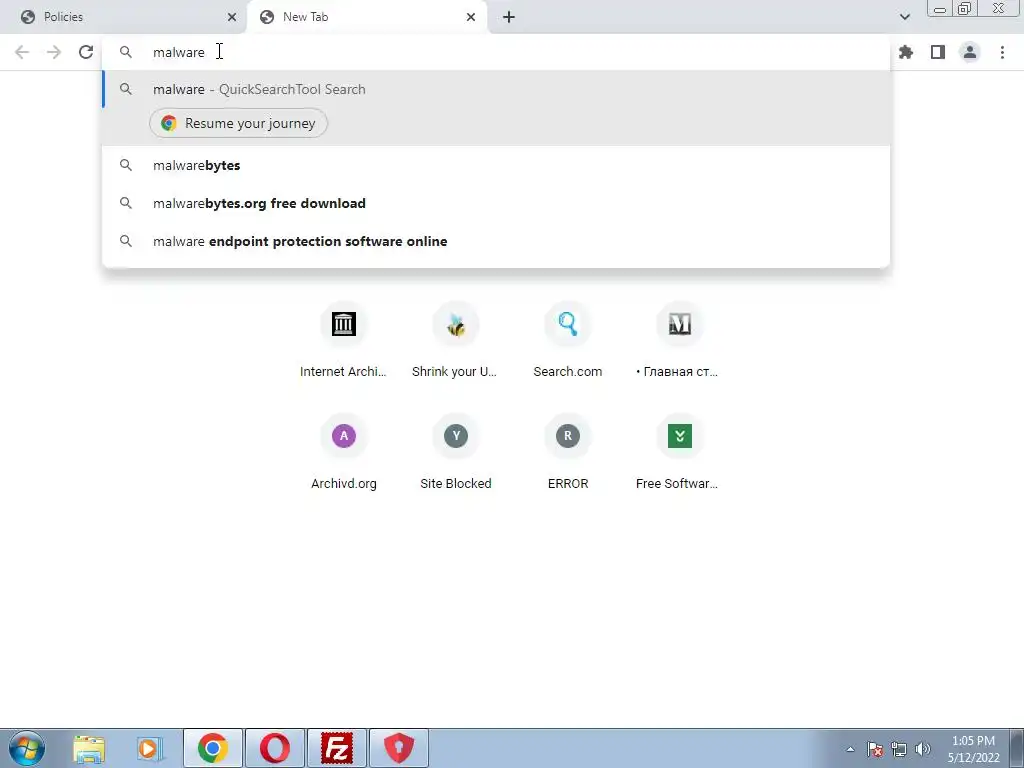
Task: Toggle the side panel icon
Action: tap(938, 52)
